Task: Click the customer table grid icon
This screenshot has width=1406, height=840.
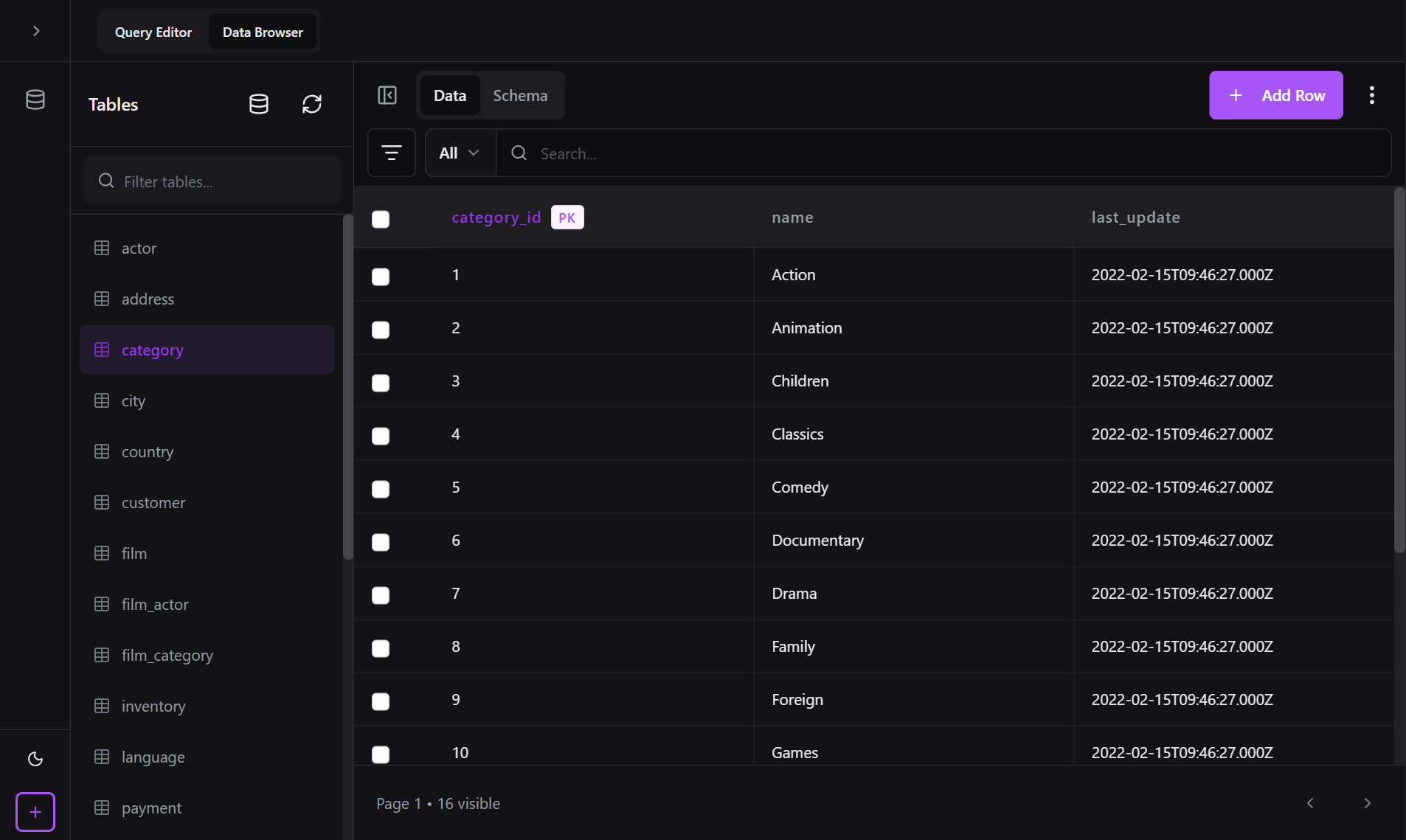Action: pos(102,502)
